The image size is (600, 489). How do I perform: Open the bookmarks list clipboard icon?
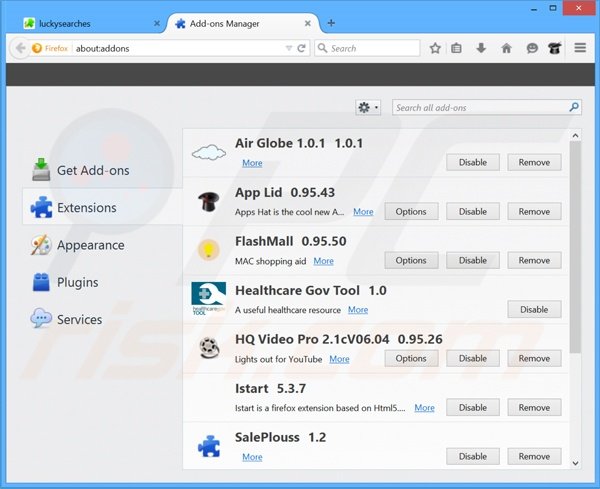[x=456, y=48]
